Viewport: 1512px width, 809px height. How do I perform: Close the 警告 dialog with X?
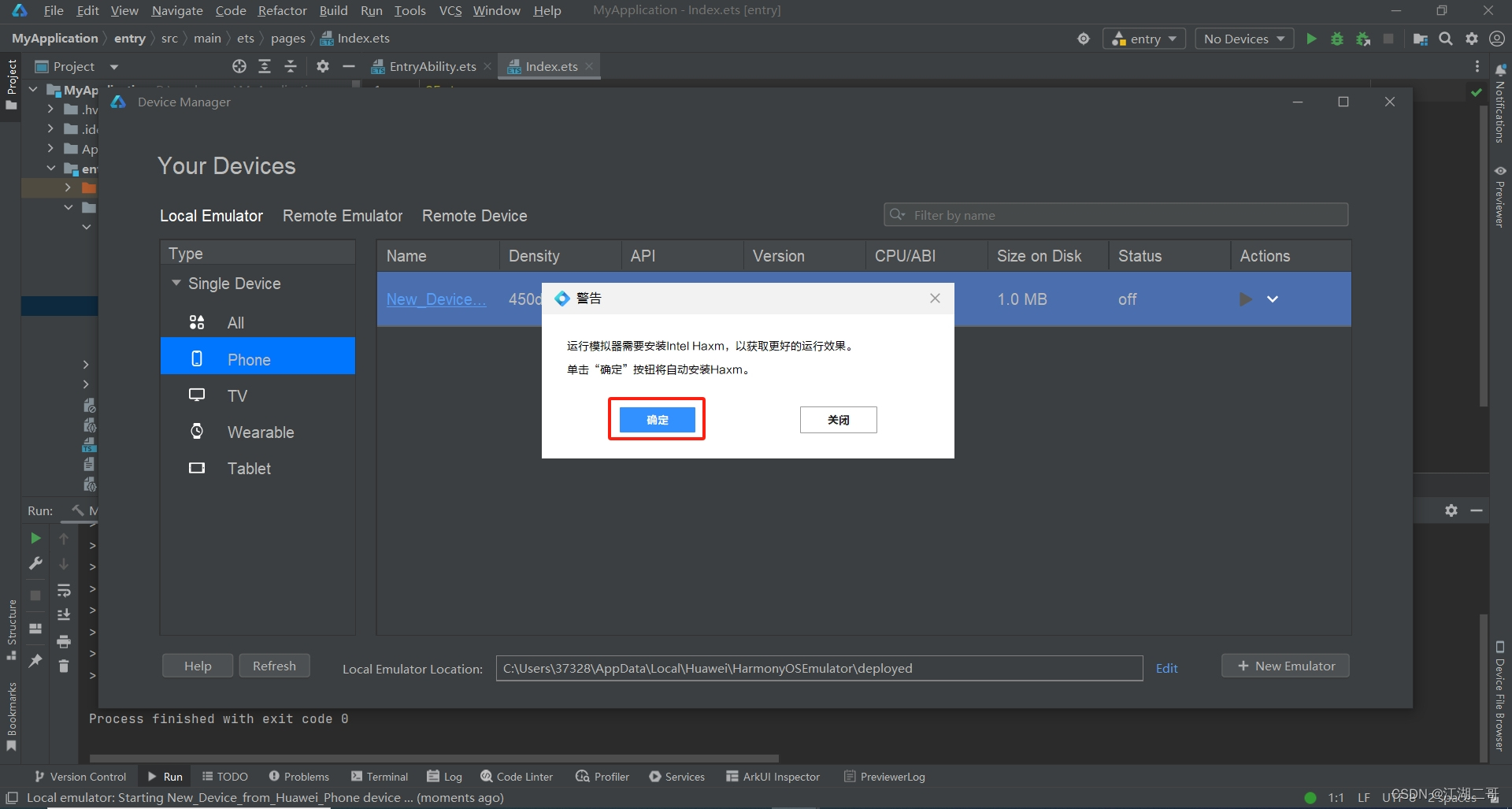click(x=935, y=299)
